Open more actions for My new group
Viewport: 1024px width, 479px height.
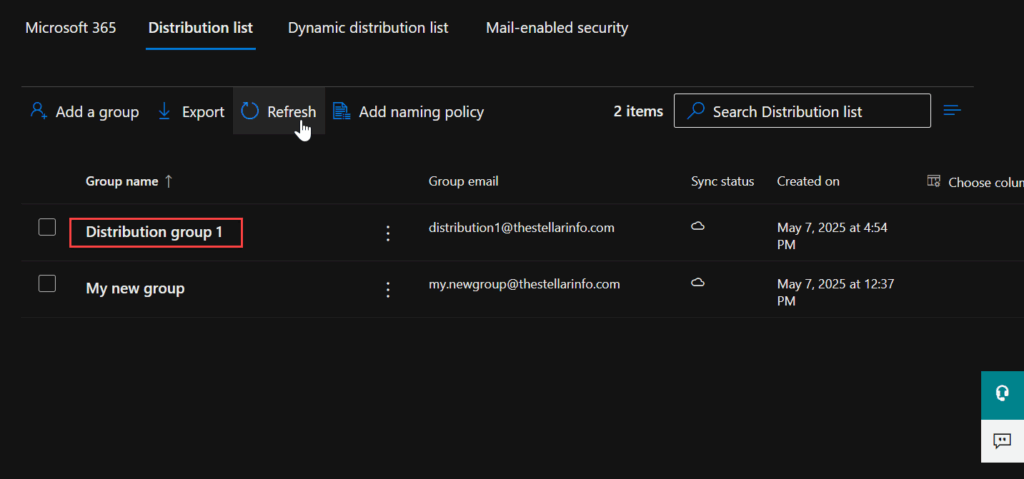388,289
